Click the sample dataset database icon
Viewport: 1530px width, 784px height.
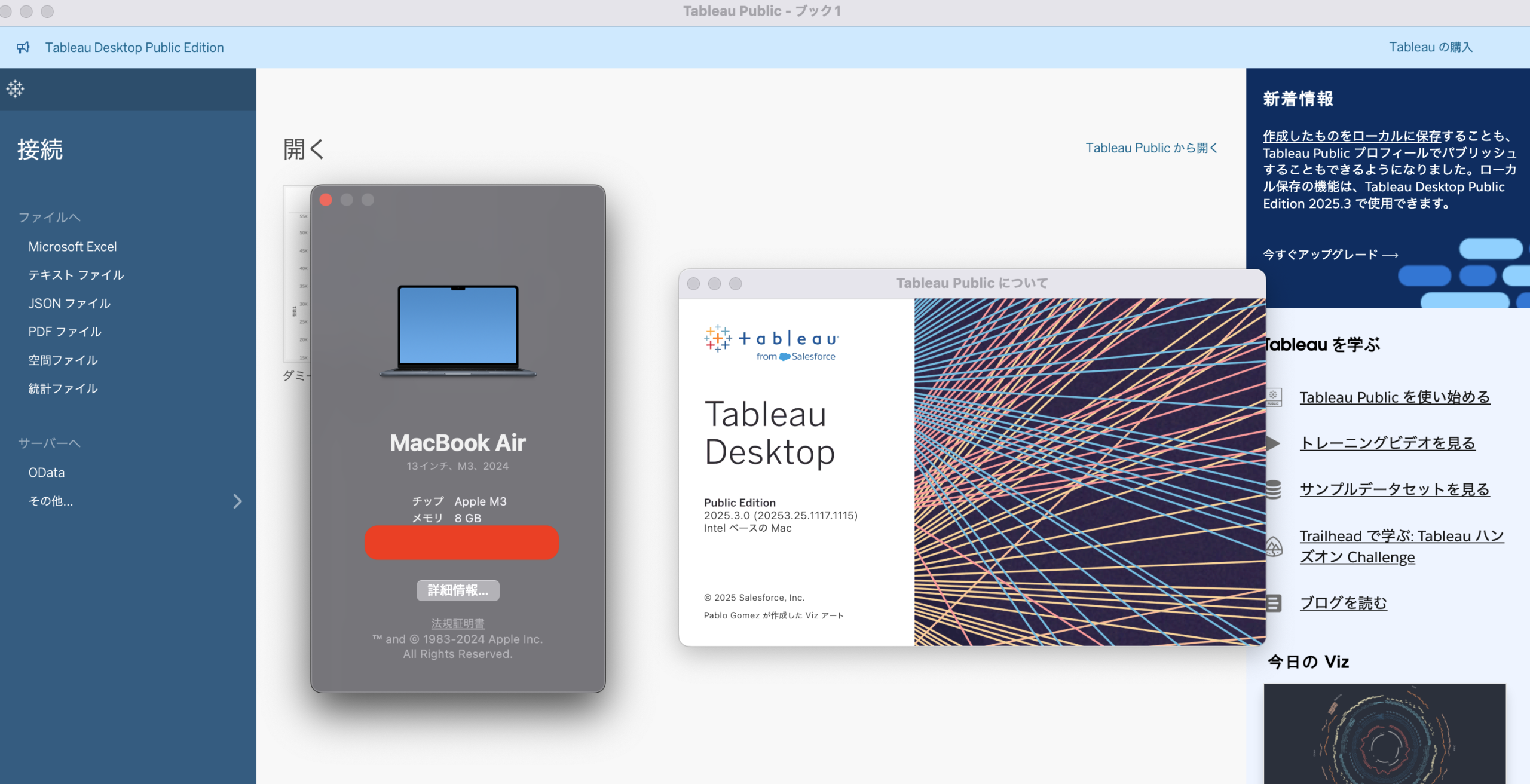[x=1274, y=489]
